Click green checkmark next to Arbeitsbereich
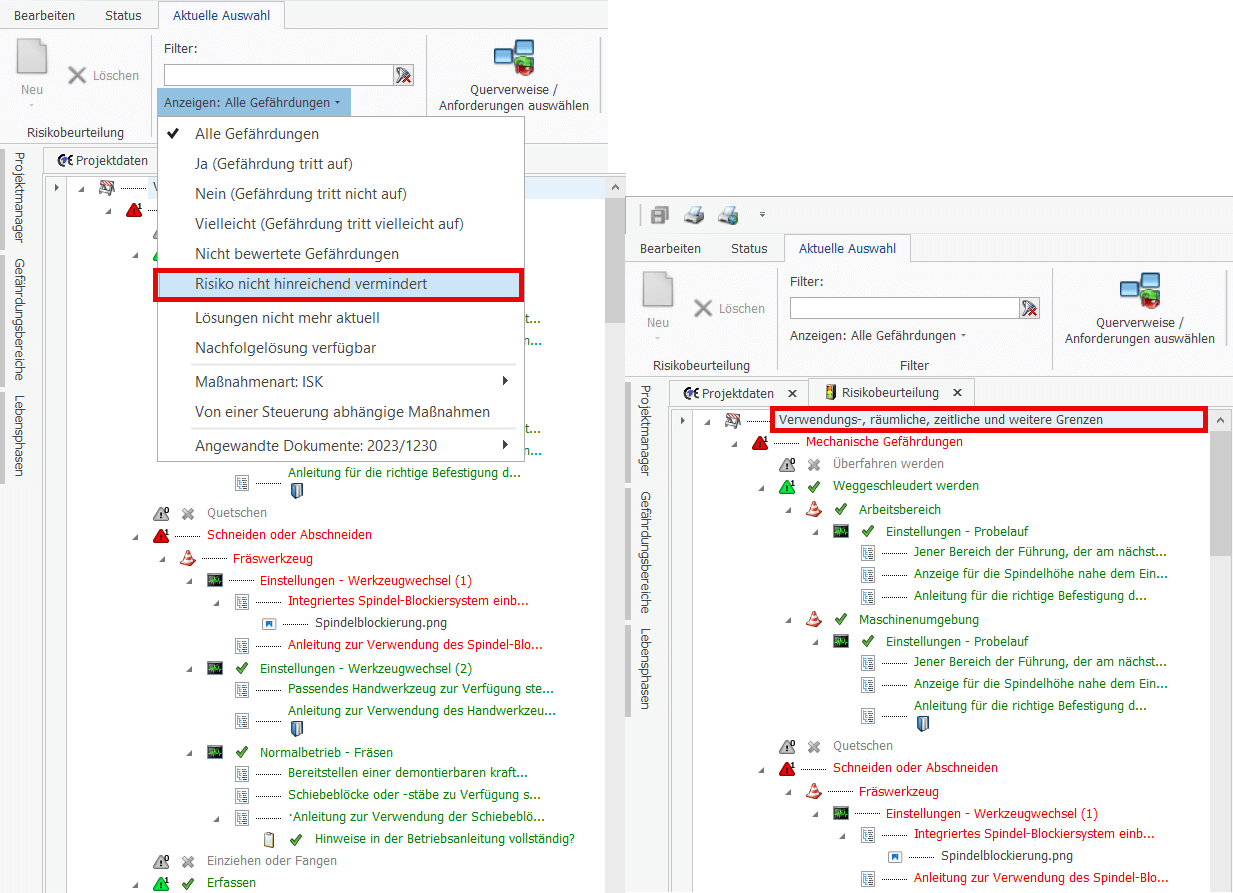This screenshot has height=893, width=1233. click(x=841, y=510)
